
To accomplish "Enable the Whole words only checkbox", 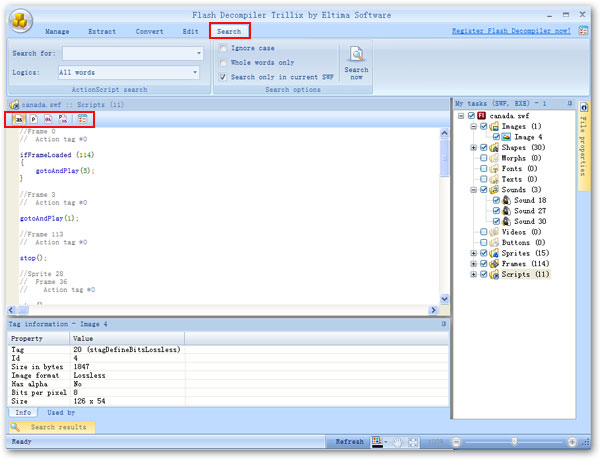I will (x=223, y=62).
